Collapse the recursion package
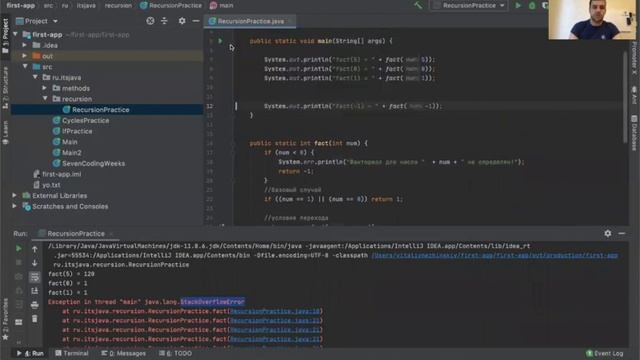The height and width of the screenshot is (360, 640). pyautogui.click(x=45, y=99)
